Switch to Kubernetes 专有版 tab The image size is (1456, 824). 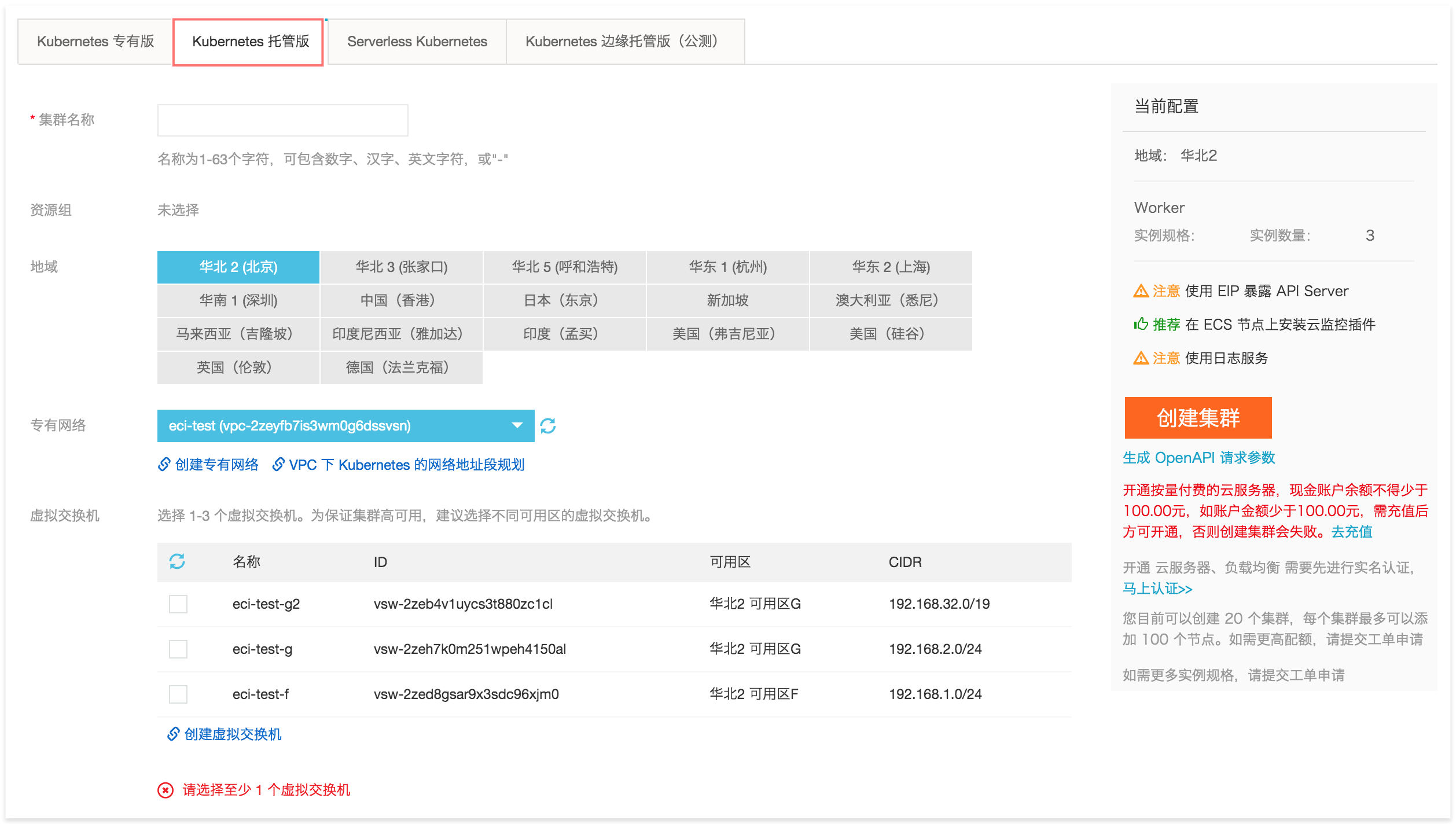(95, 42)
